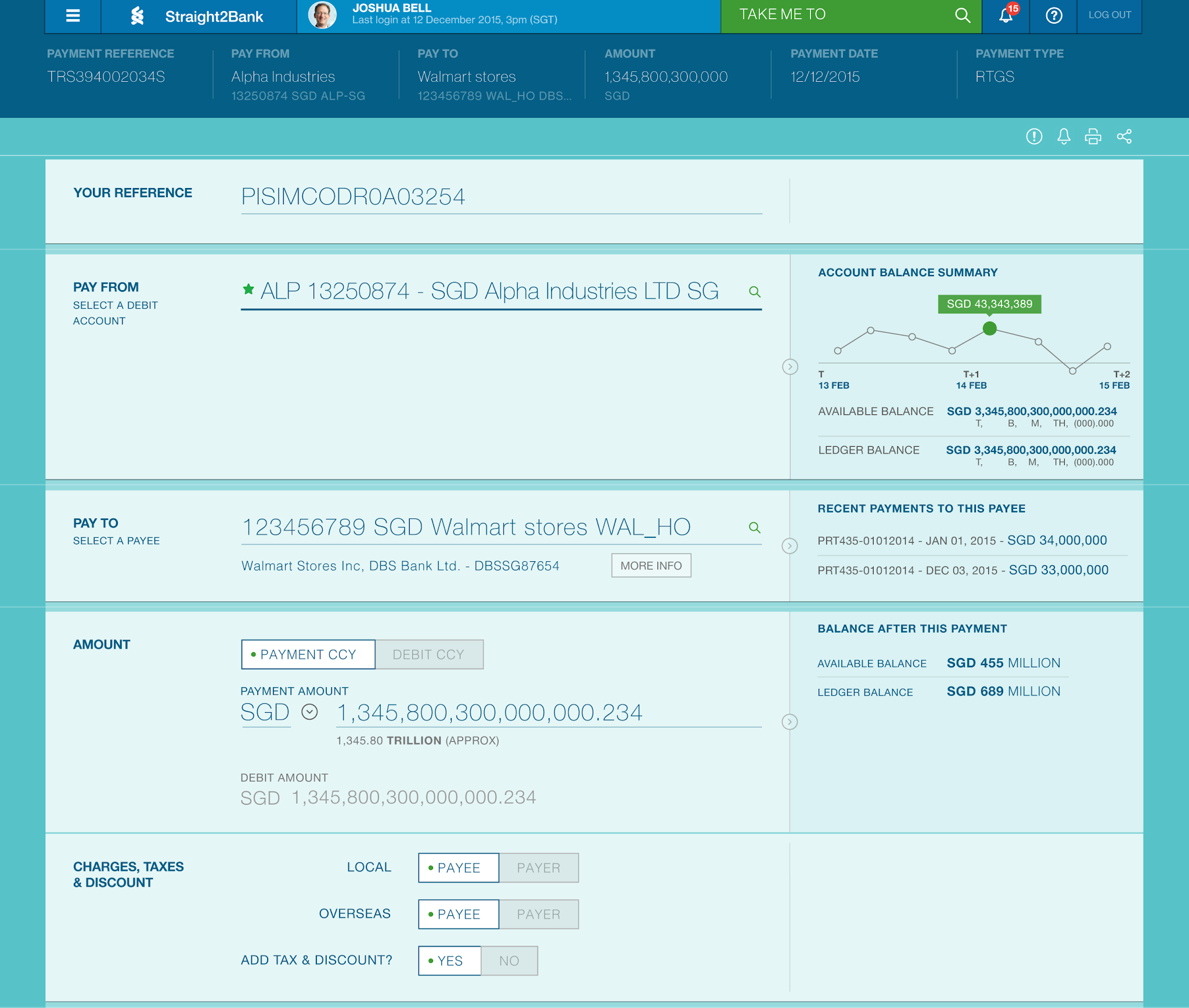Search debit accounts magnifier in Pay From
The width and height of the screenshot is (1189, 1008).
(754, 291)
